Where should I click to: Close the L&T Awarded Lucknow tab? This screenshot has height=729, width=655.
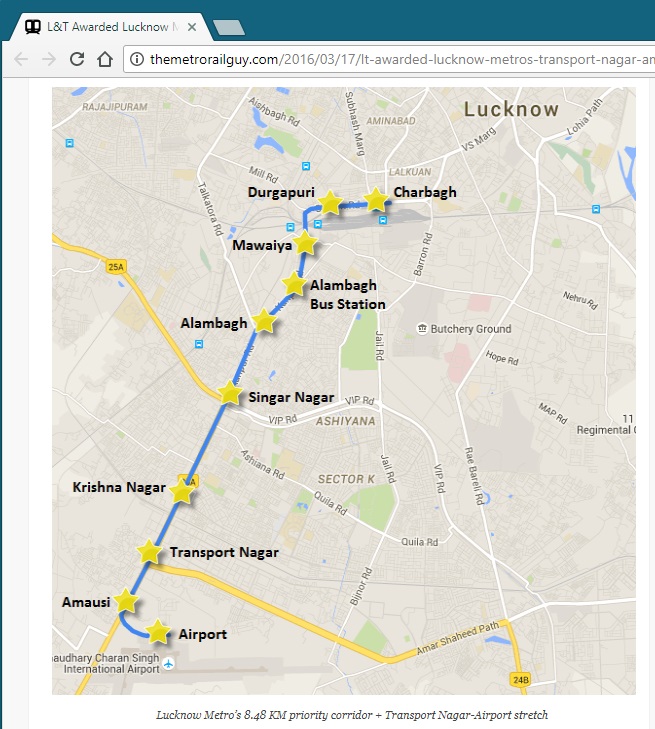(x=192, y=27)
